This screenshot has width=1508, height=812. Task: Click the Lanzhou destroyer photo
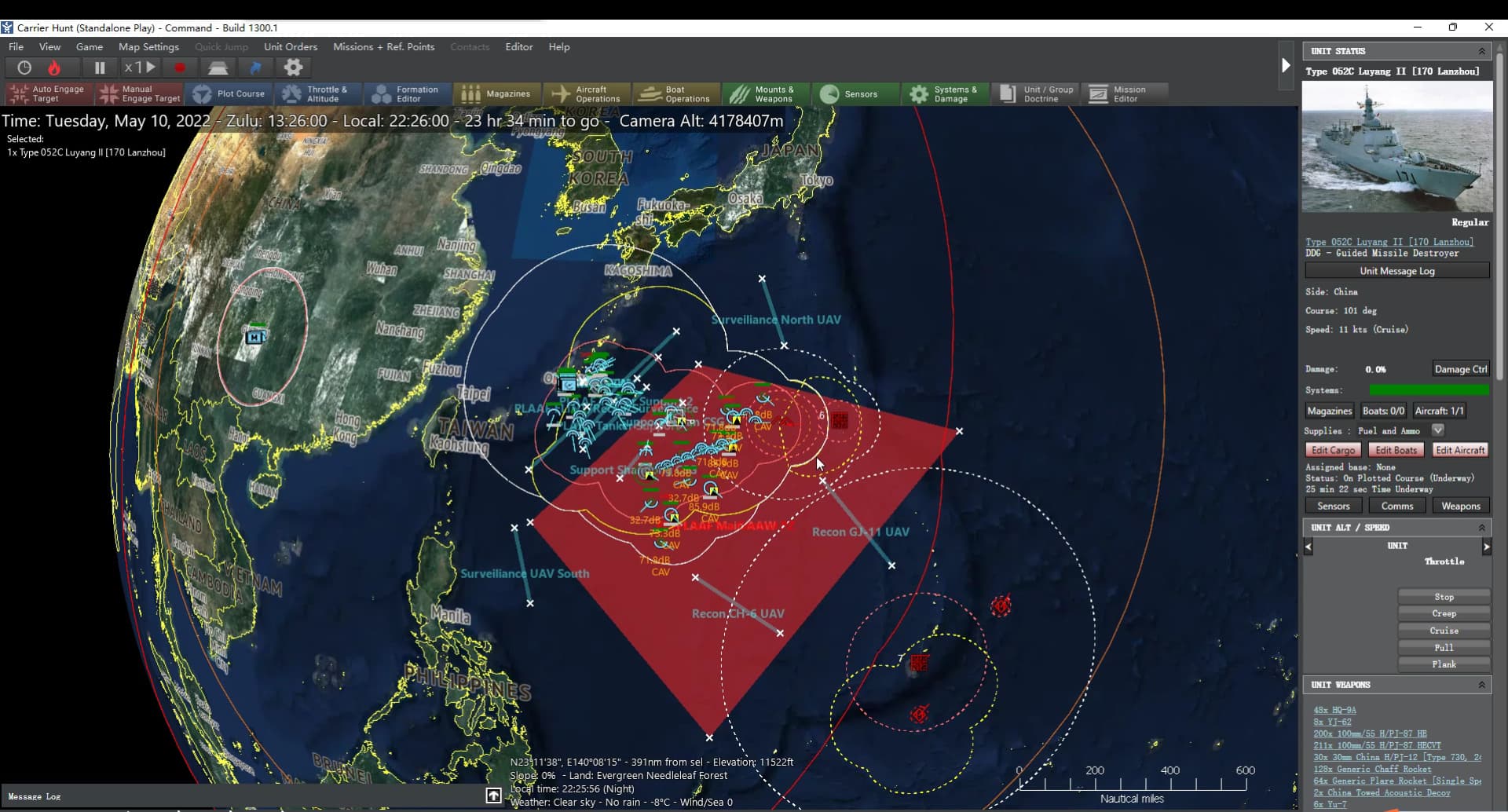click(x=1397, y=147)
